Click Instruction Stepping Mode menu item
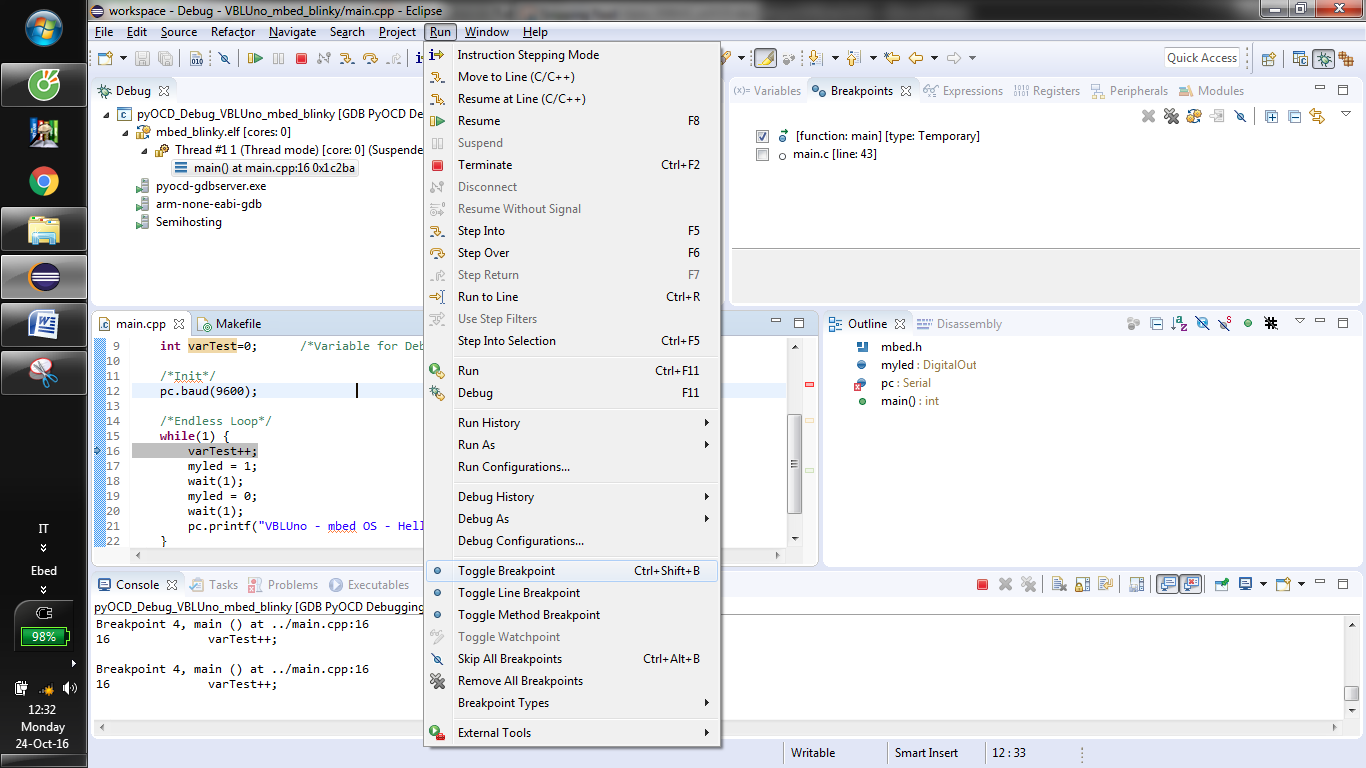1366x768 pixels. [x=571, y=55]
